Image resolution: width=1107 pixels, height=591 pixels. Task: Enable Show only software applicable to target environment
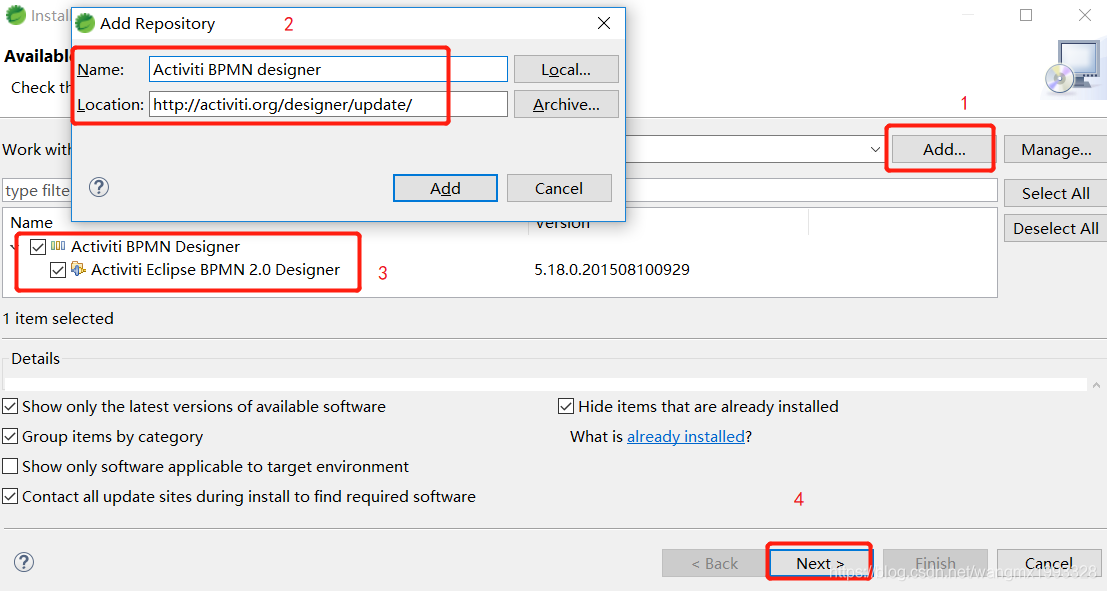point(10,467)
